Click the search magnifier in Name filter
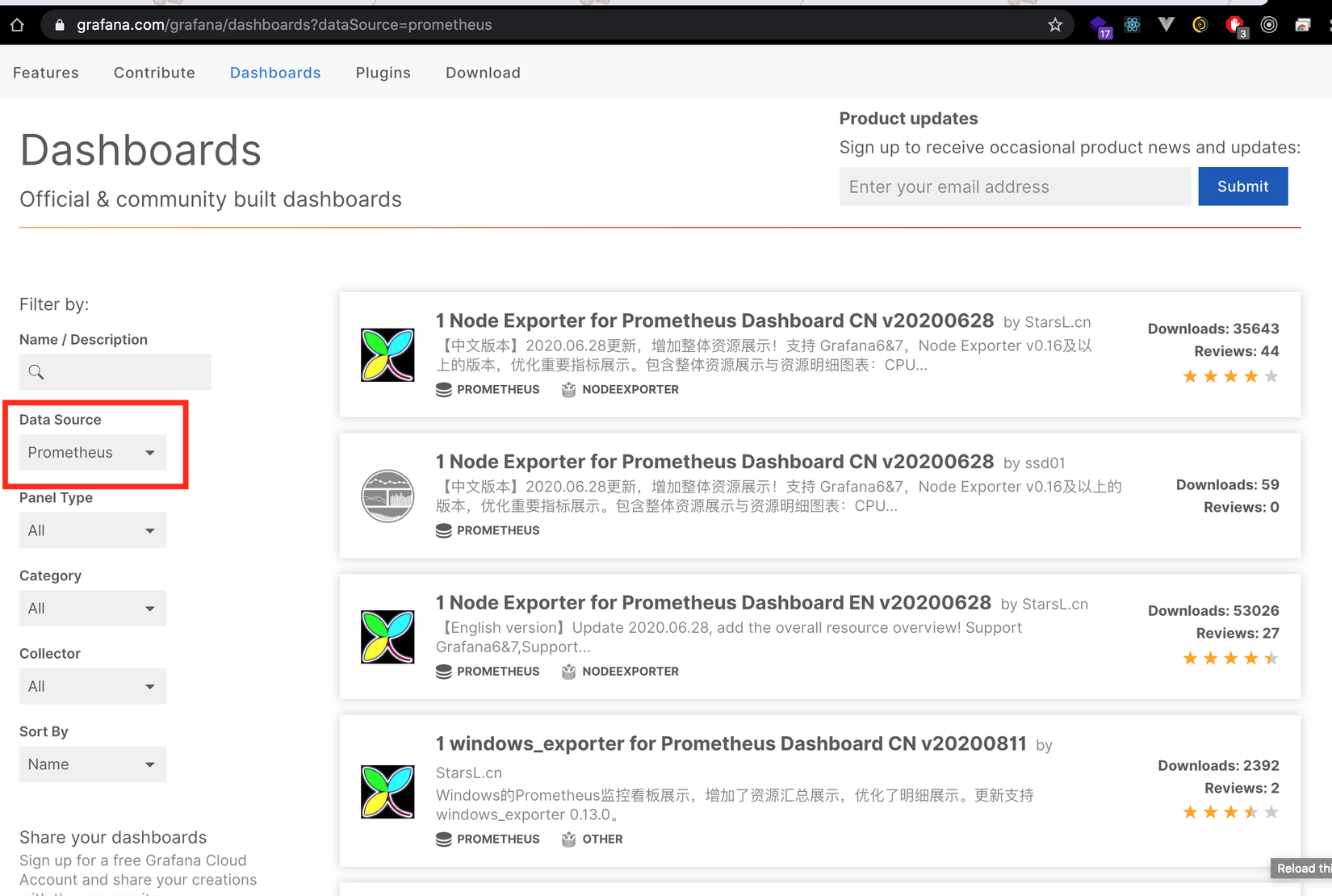Screen dimensions: 1332x896 pos(36,372)
